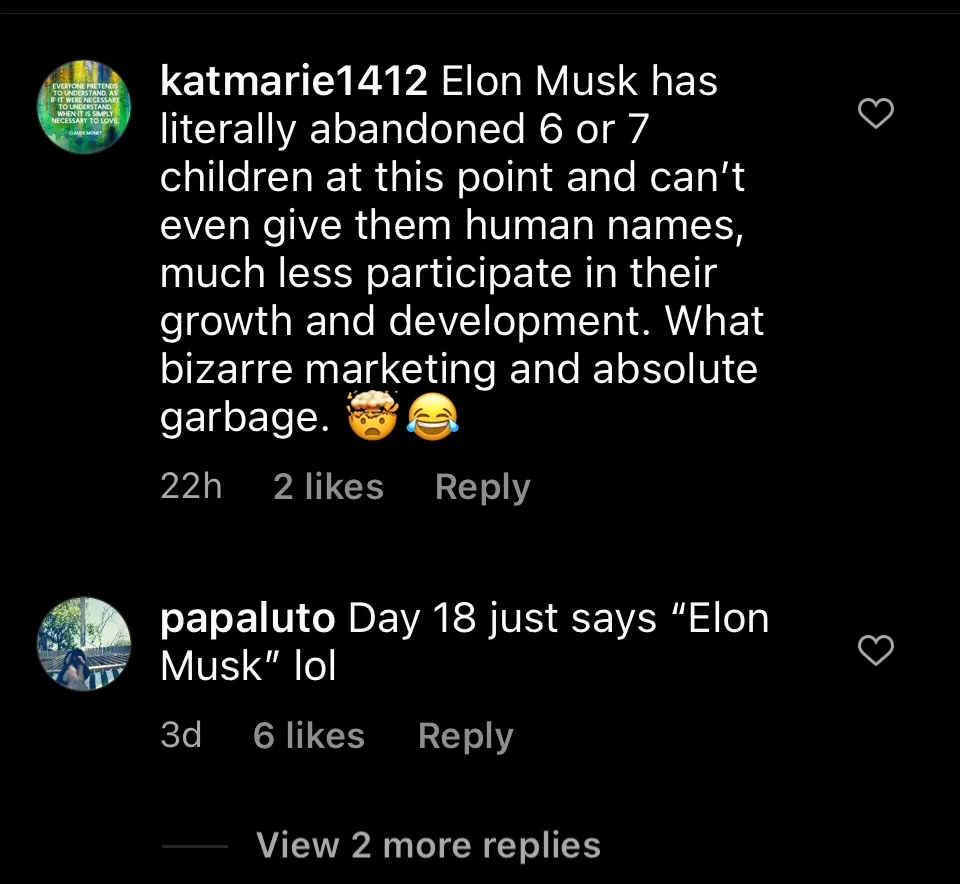Like papaluto's comment with the heart icon

click(x=876, y=651)
